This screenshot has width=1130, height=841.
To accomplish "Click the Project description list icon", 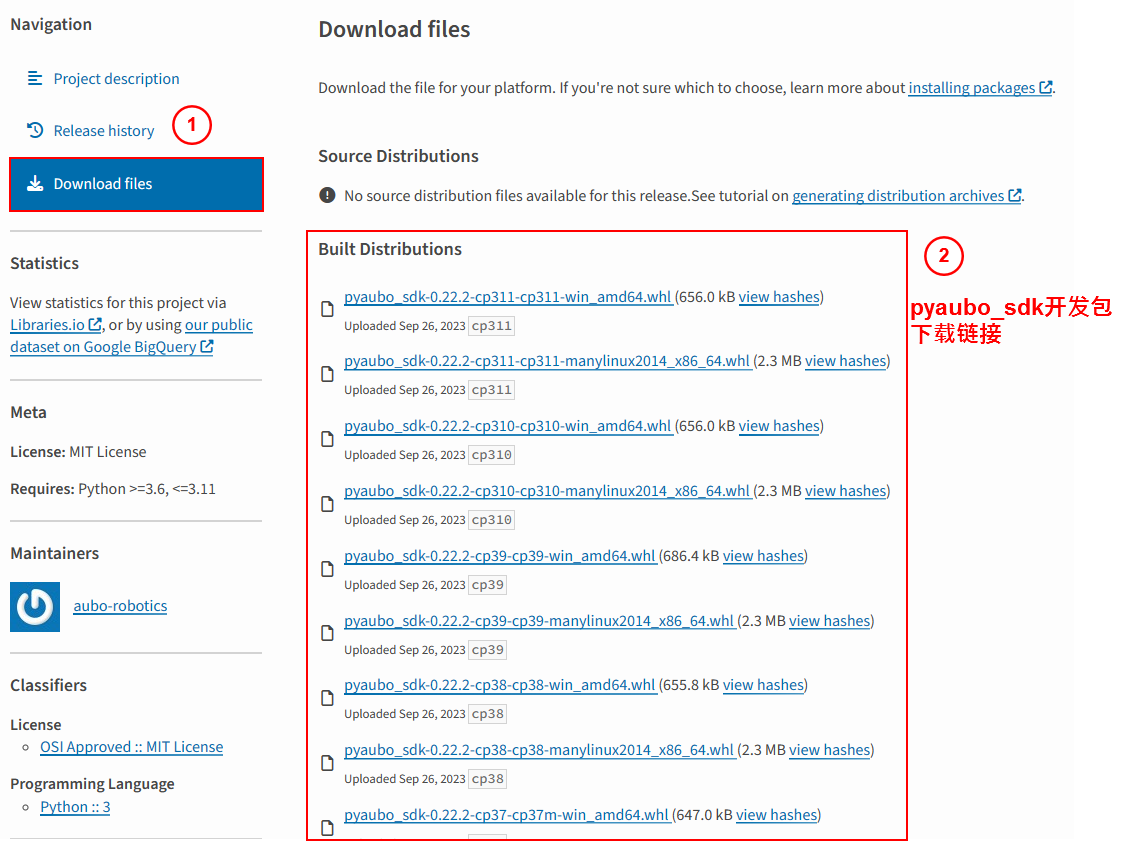I will pyautogui.click(x=35, y=78).
